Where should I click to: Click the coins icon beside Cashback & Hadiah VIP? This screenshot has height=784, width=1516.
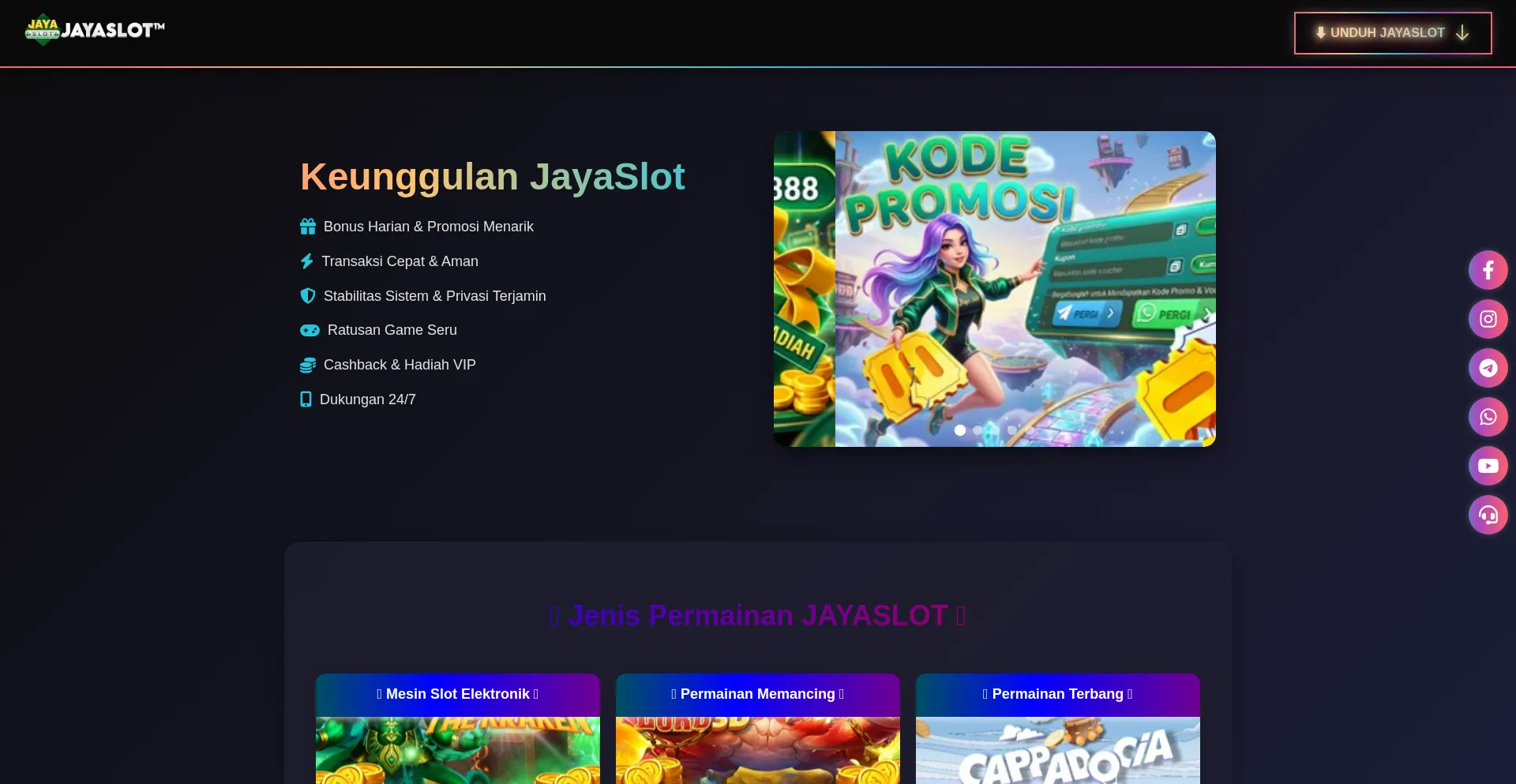(308, 365)
